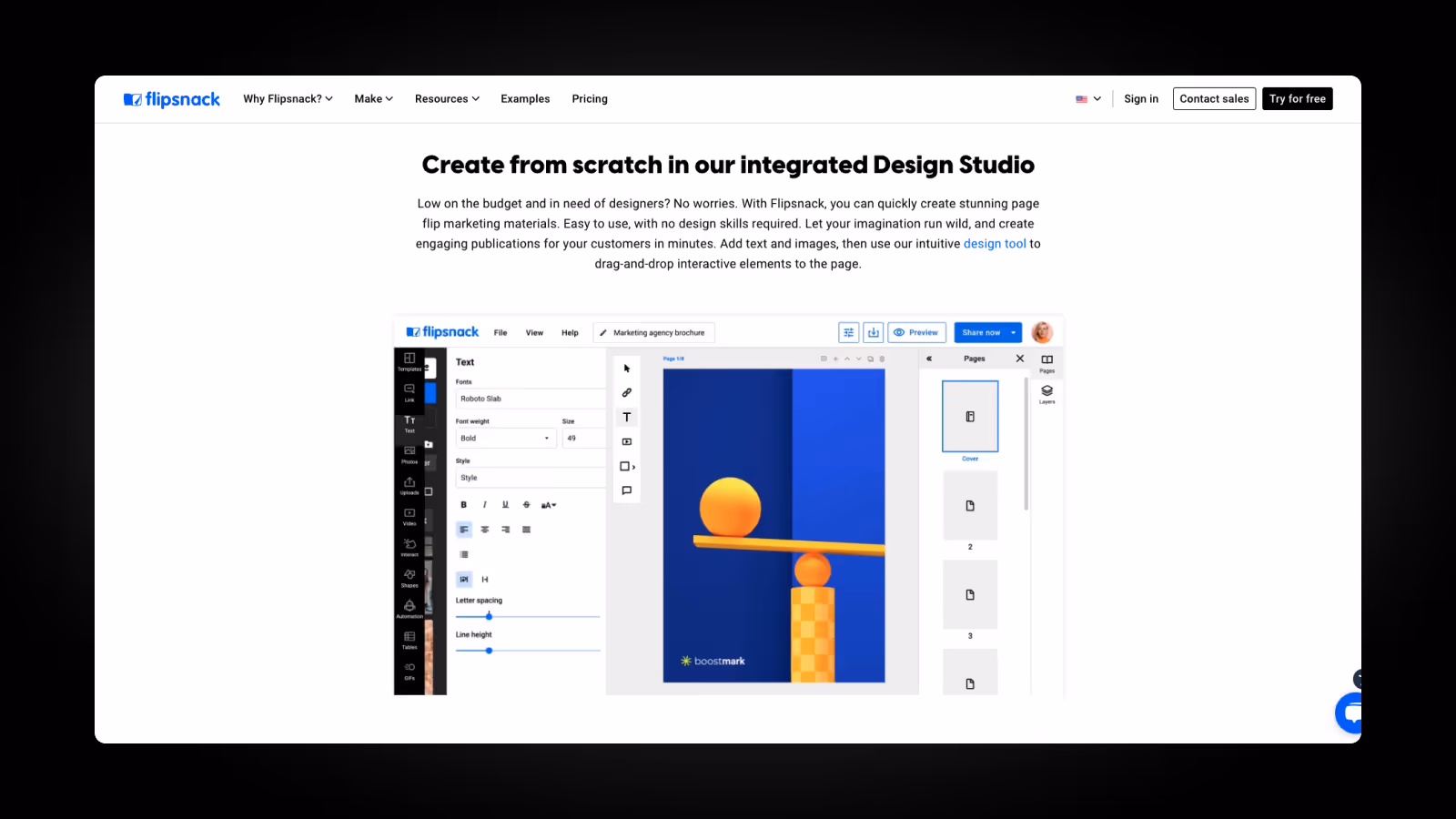
Task: Click the Contact sales button
Action: click(1215, 99)
